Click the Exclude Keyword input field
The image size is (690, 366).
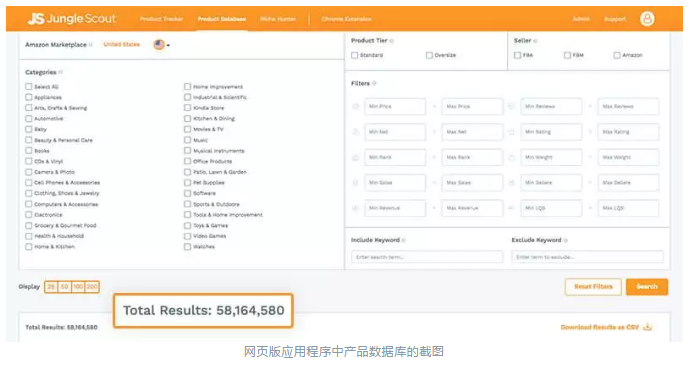click(587, 257)
